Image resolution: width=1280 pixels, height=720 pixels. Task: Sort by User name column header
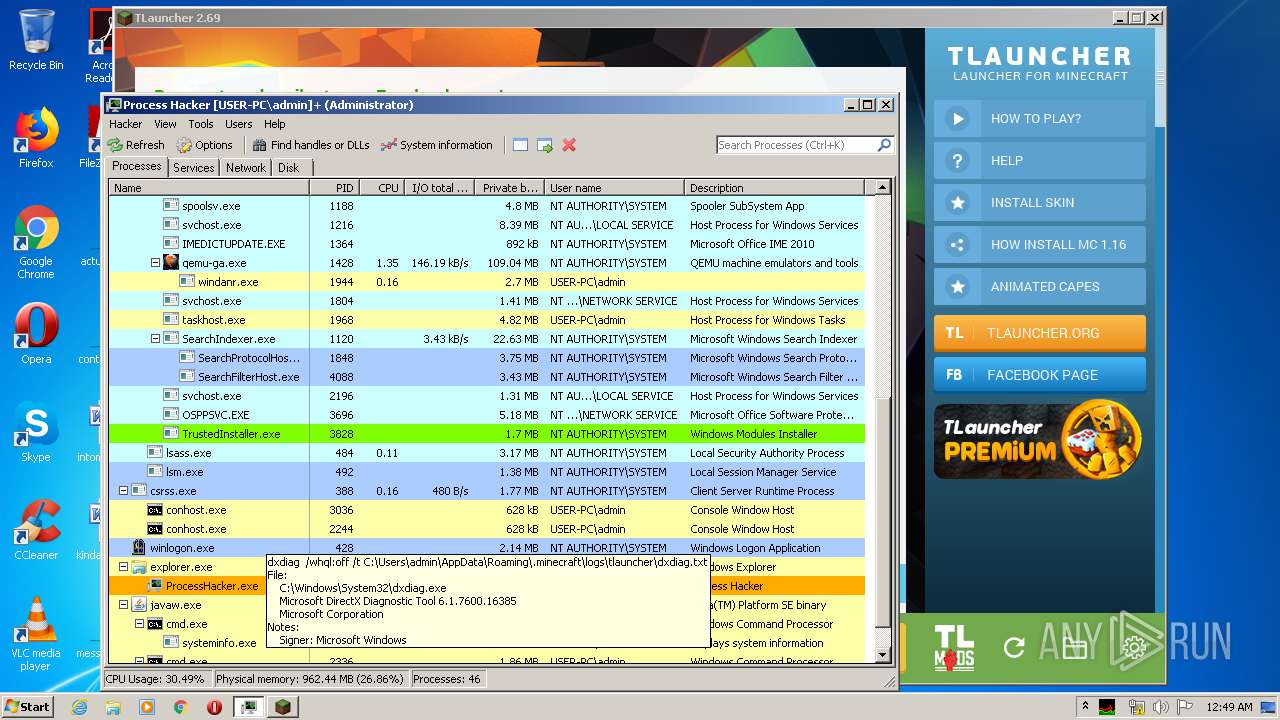(614, 188)
